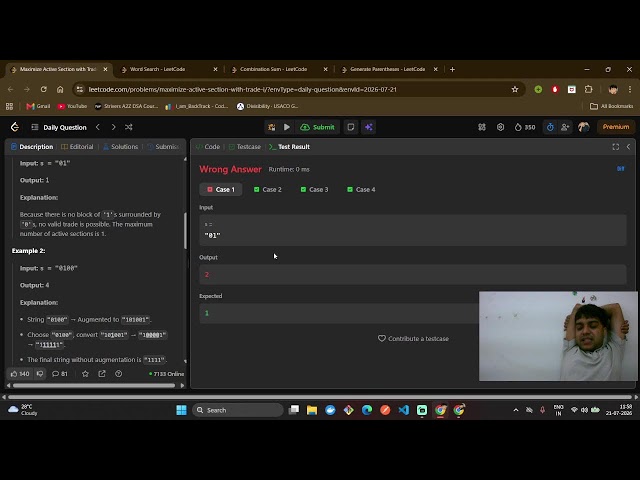Switch to the Solutions tab
640x480 pixels.
pyautogui.click(x=120, y=147)
